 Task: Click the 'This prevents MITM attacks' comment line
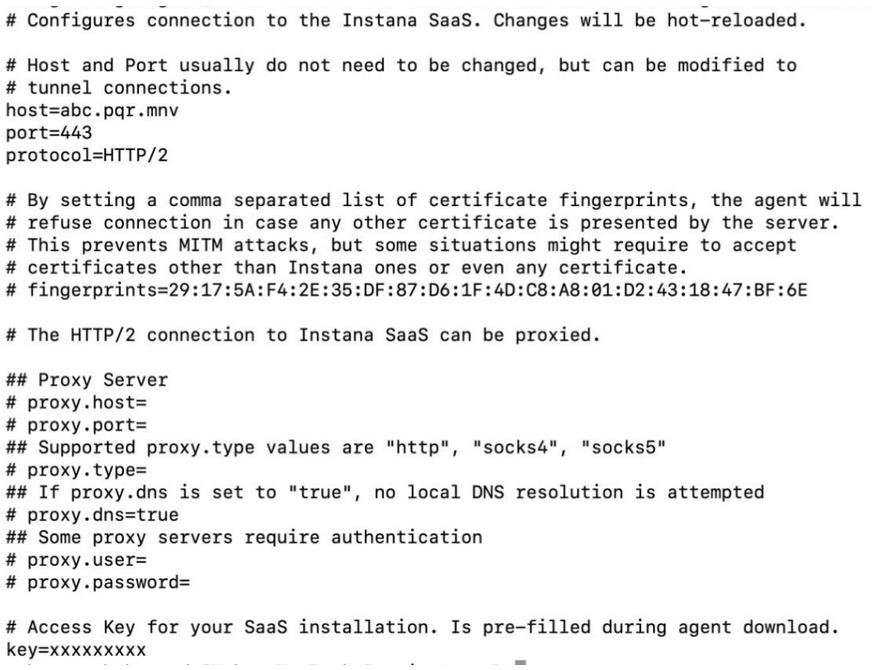tap(401, 245)
